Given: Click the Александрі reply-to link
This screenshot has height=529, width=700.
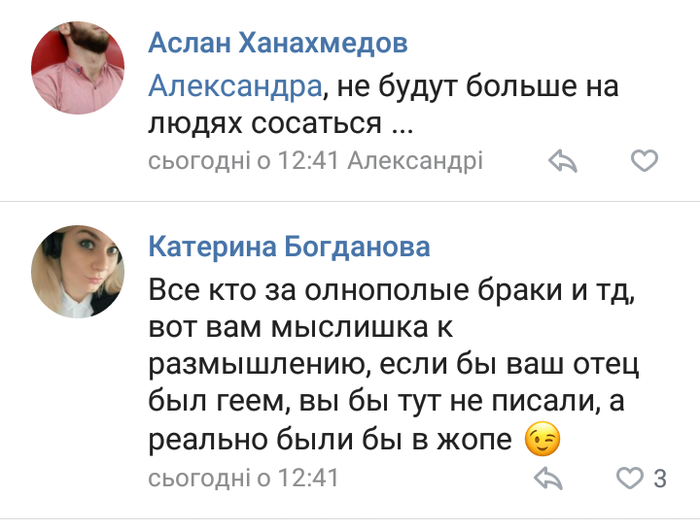Looking at the screenshot, I should (x=414, y=161).
